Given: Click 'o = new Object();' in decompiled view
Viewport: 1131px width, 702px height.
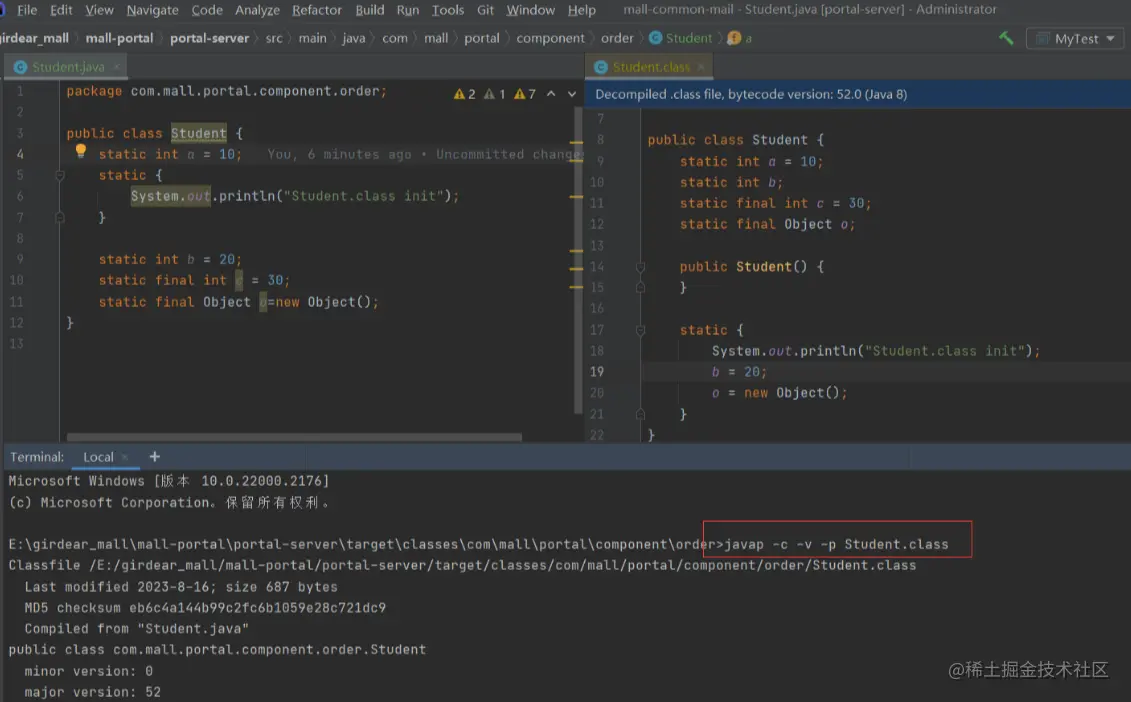Looking at the screenshot, I should tap(779, 393).
